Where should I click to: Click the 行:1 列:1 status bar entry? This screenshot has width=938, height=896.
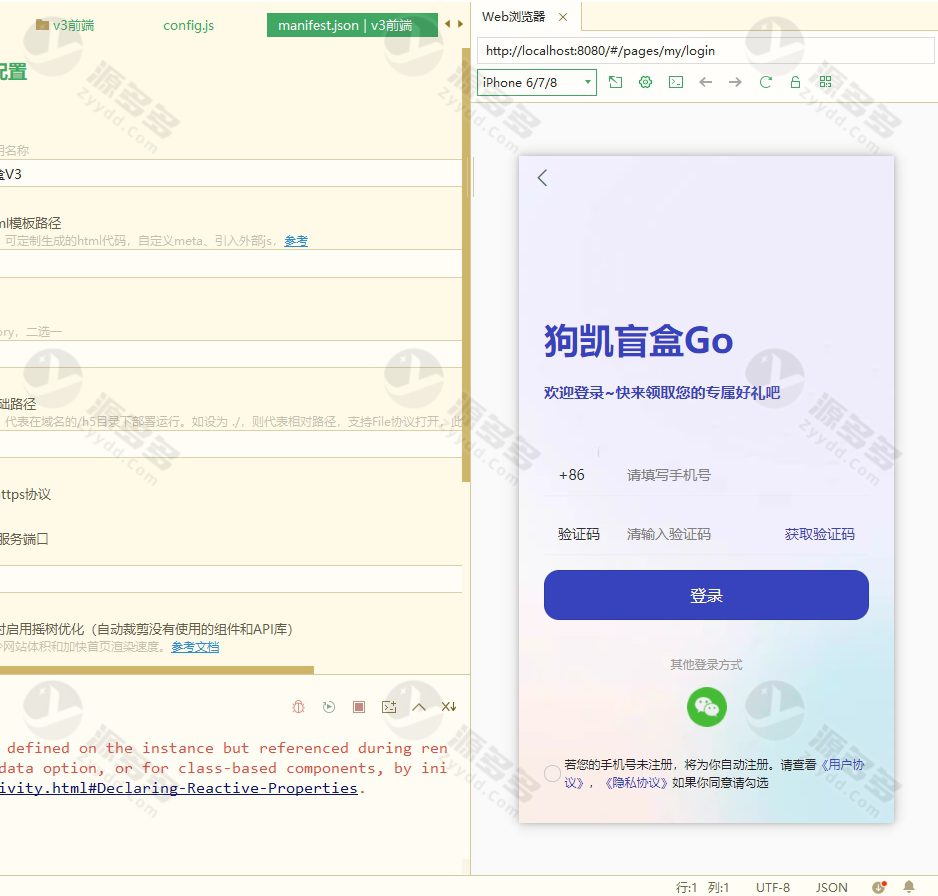pos(702,887)
